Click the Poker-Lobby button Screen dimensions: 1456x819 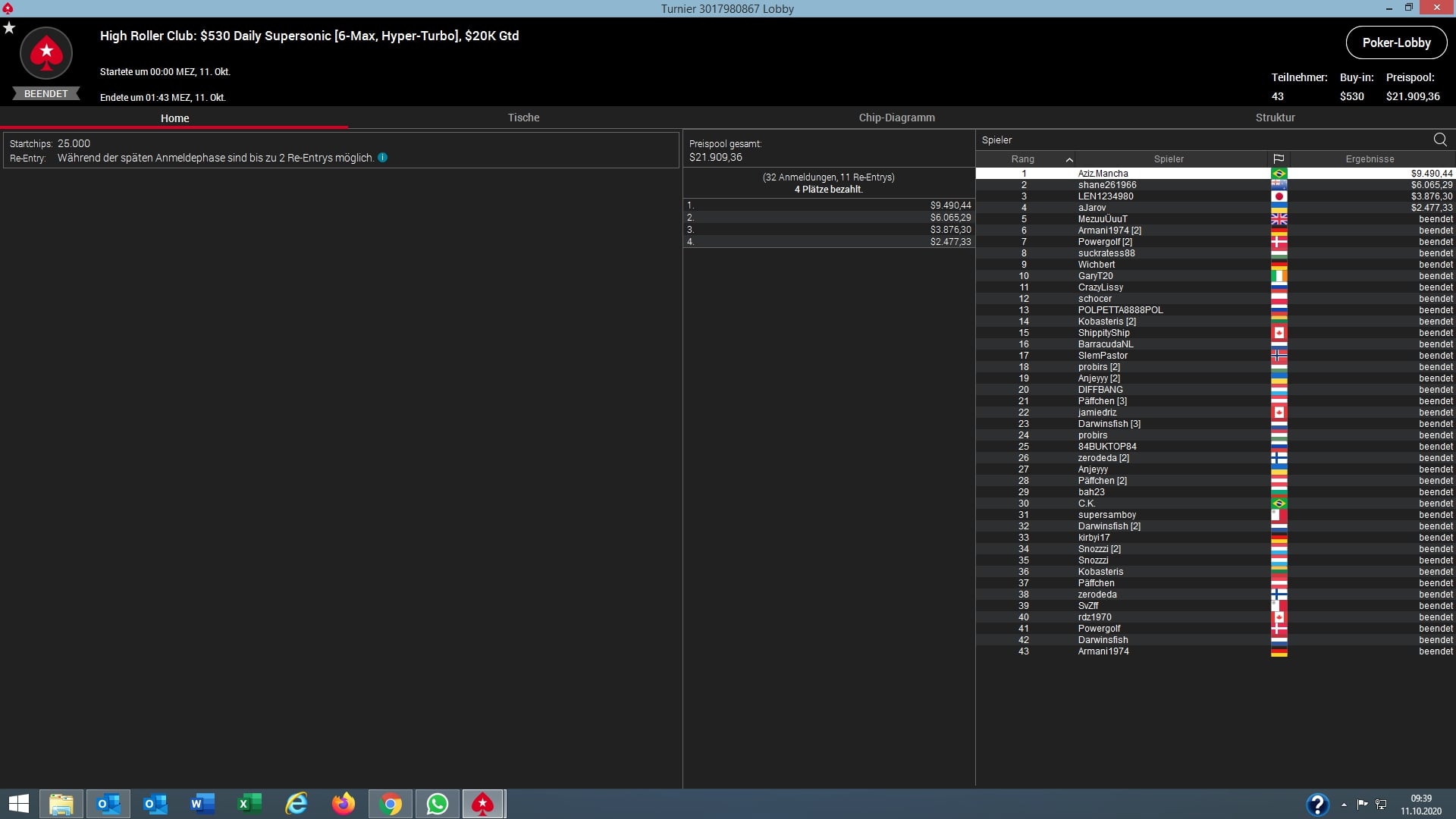click(1396, 42)
